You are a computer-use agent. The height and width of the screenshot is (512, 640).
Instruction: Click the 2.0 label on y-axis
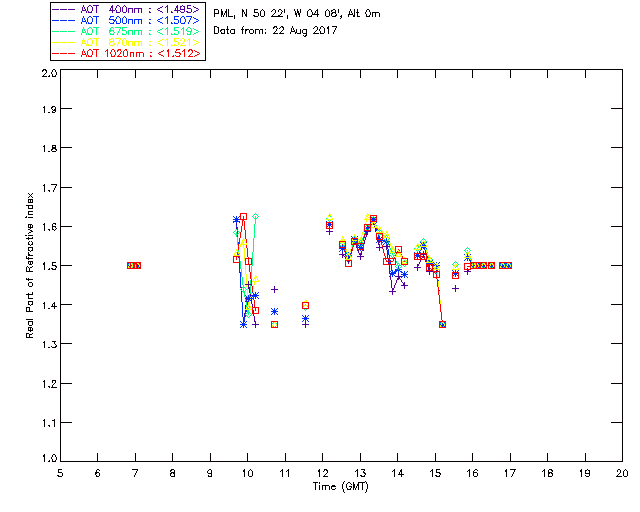[x=49, y=74]
